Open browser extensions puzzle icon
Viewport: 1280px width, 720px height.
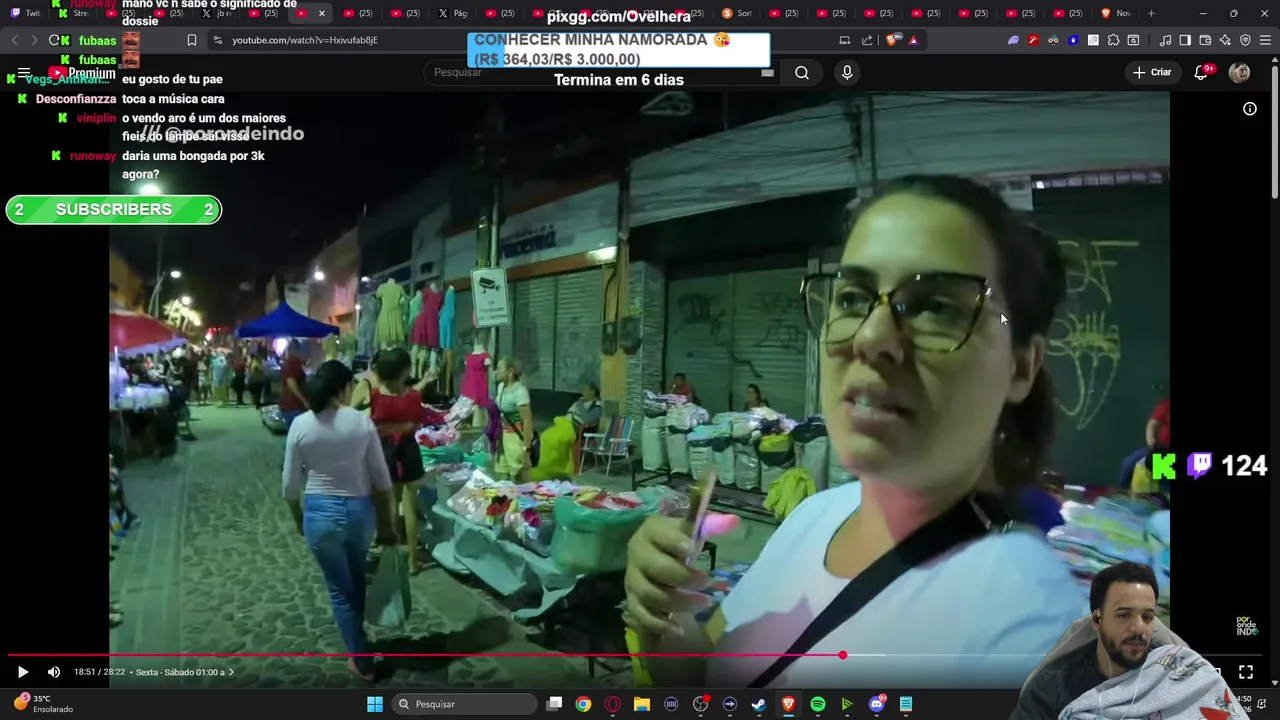(x=1113, y=40)
